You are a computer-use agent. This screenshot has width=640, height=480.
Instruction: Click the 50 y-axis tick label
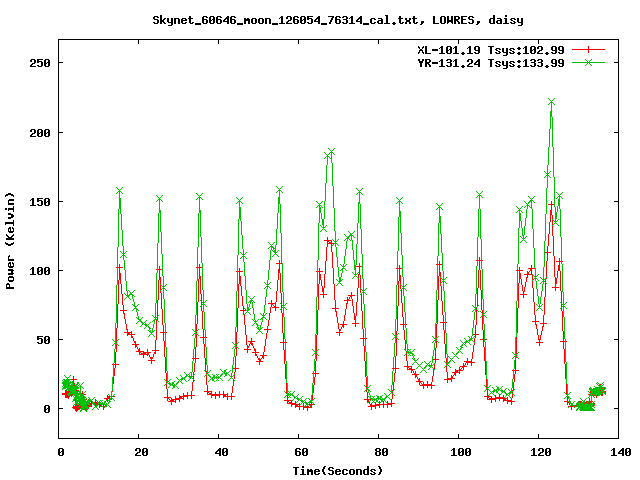pos(44,340)
